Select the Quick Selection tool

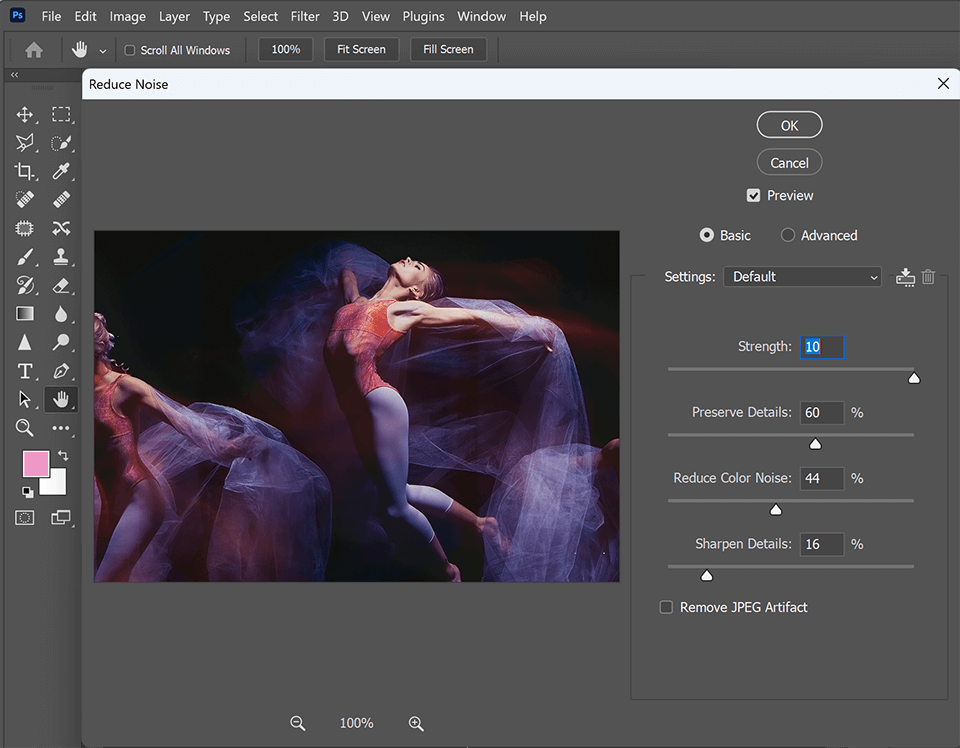(x=61, y=143)
